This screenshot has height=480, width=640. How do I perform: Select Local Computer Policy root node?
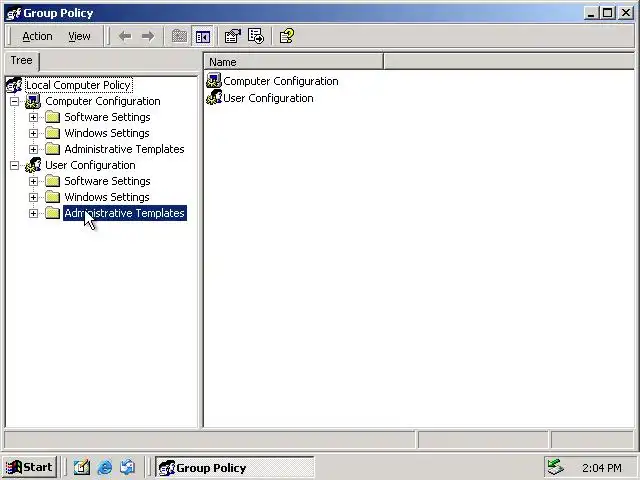tap(78, 85)
